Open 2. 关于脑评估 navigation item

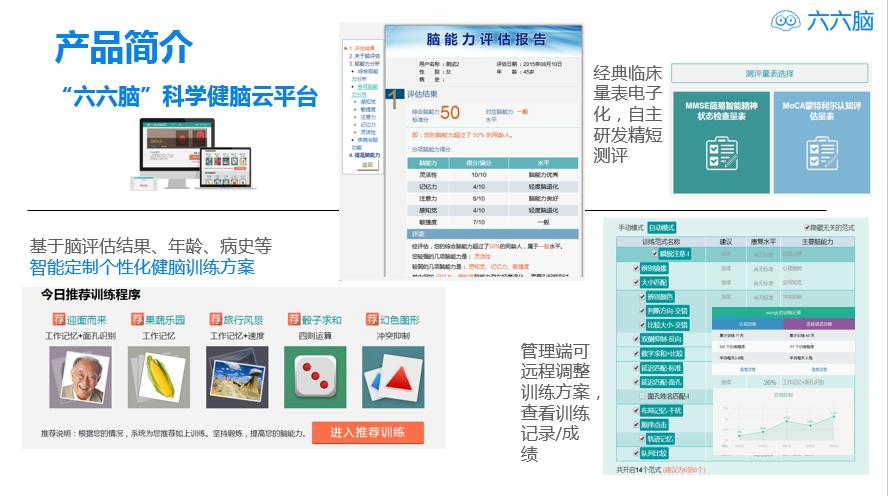coord(364,56)
